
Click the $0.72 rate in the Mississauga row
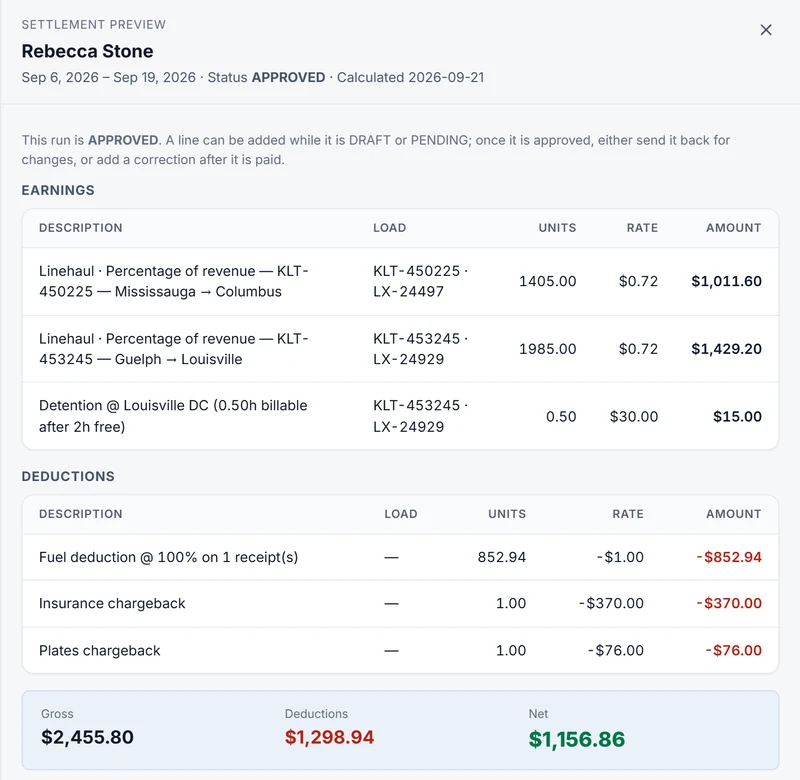pyautogui.click(x=638, y=281)
